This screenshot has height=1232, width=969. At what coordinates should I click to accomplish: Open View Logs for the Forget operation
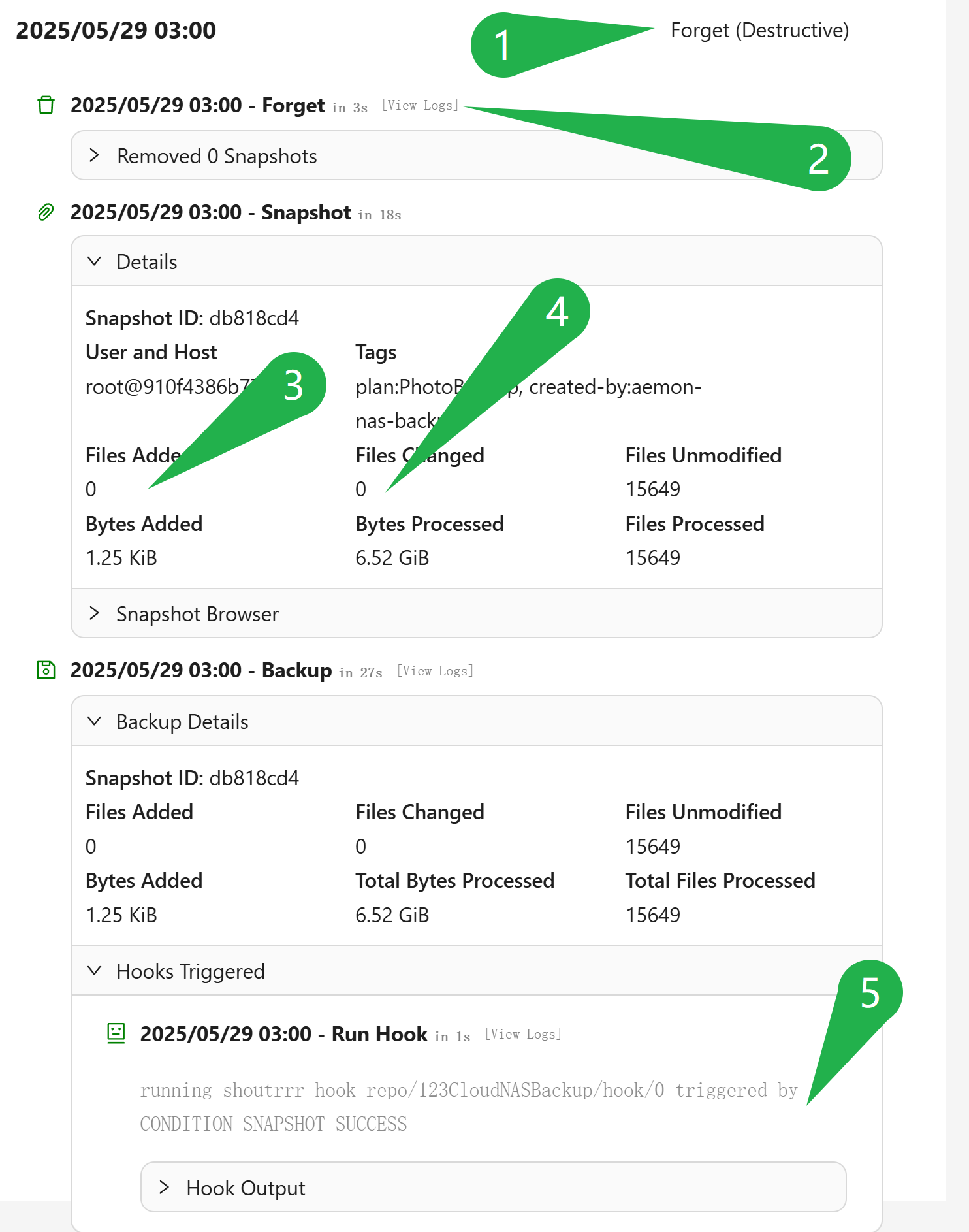421,105
